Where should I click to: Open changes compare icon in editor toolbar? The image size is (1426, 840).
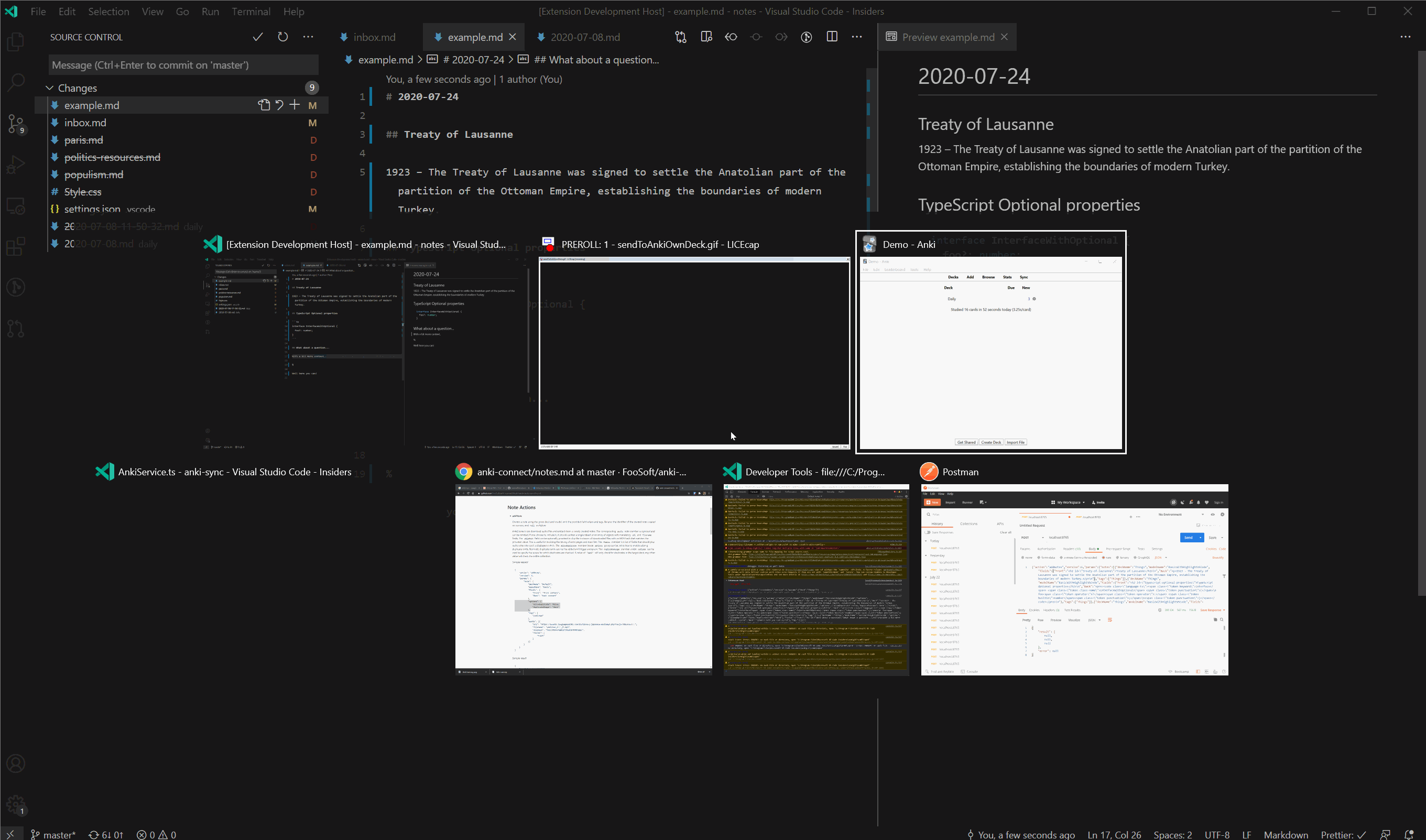(680, 37)
